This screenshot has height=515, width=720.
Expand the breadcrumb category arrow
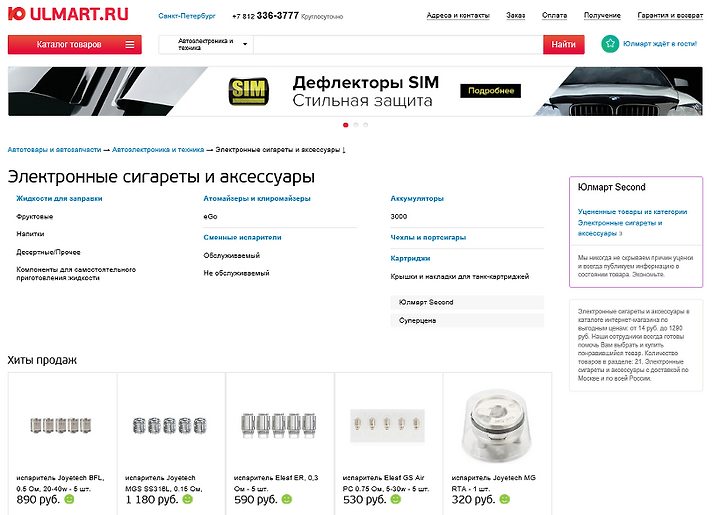344,150
